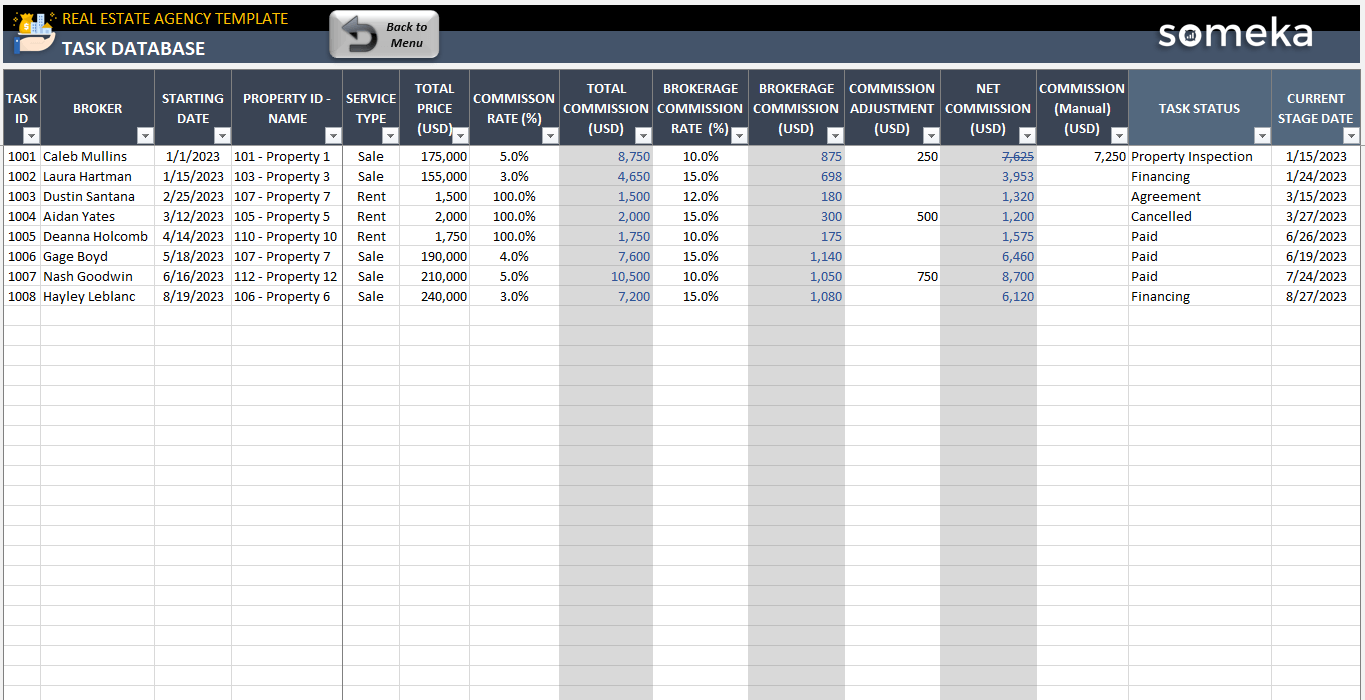Click the Someka logo
The image size is (1365, 700).
point(1235,34)
